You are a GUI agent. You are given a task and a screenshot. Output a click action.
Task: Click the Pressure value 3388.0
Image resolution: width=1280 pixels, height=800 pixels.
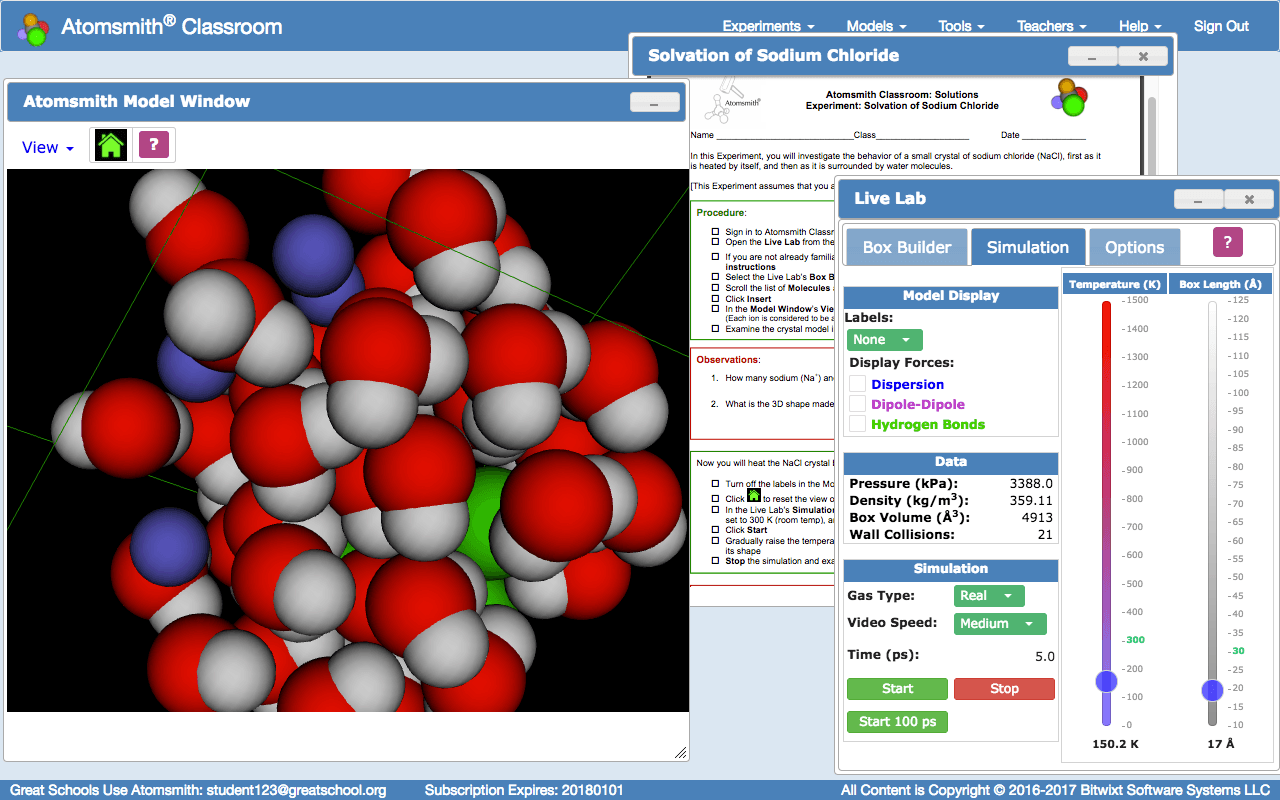pos(1031,483)
